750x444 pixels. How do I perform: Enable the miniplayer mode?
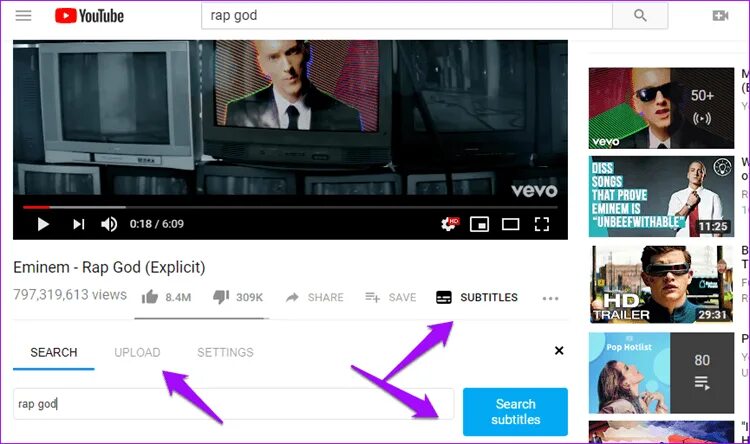479,224
